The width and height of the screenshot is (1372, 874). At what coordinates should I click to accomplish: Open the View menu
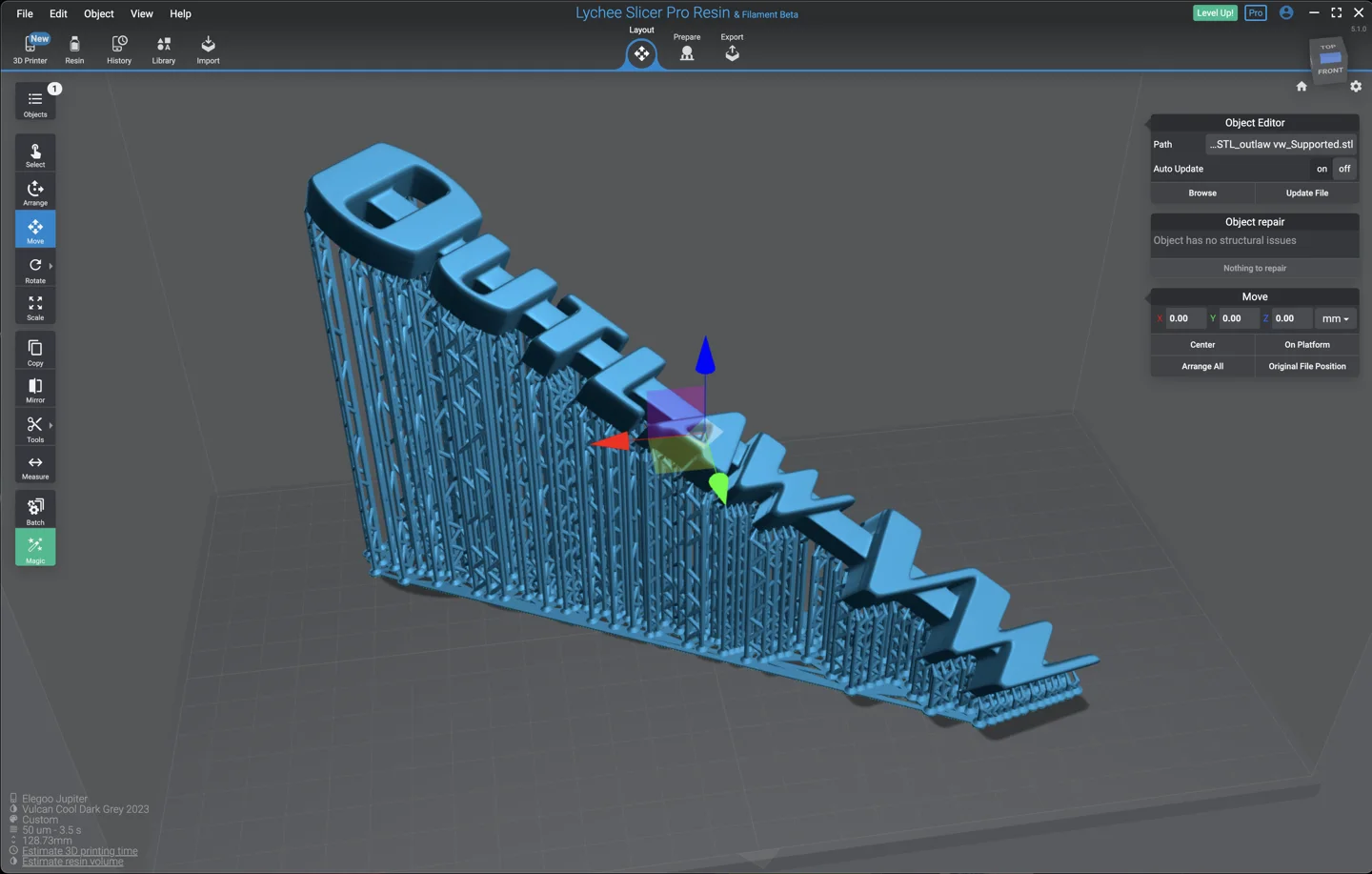(x=142, y=13)
